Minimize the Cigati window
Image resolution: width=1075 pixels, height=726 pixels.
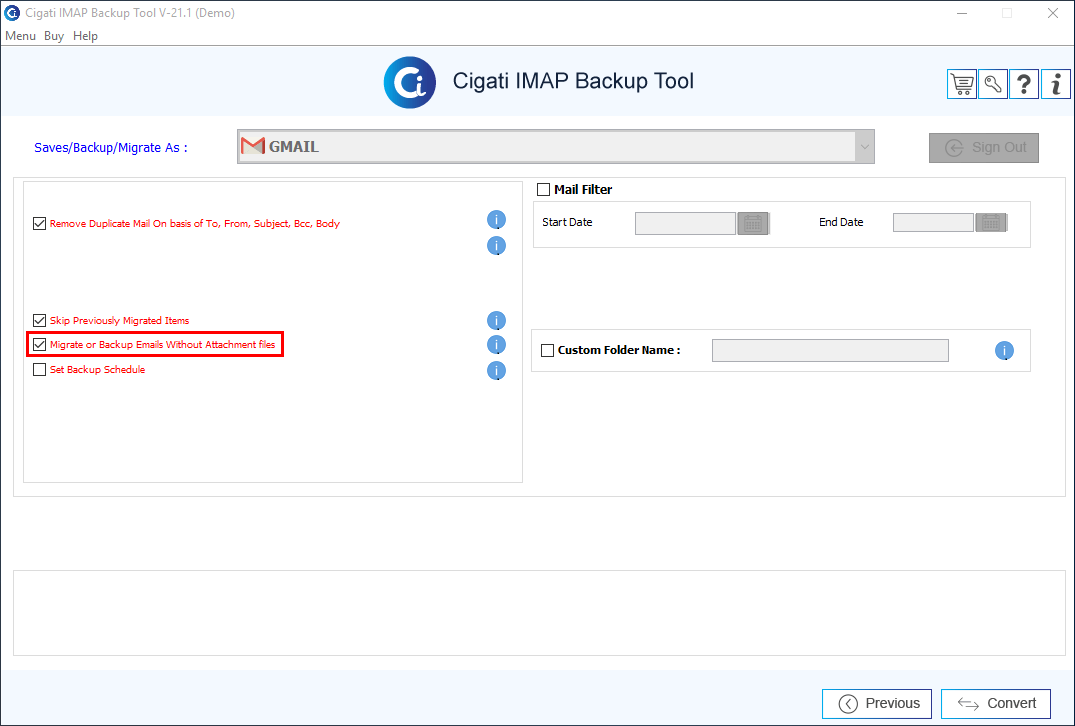pyautogui.click(x=962, y=13)
